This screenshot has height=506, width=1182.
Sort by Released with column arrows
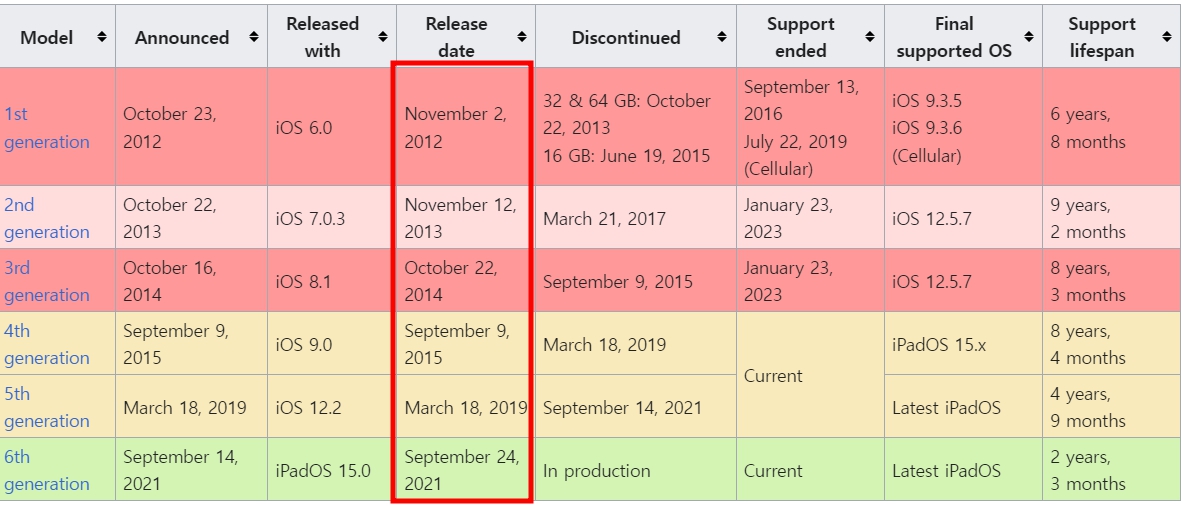pyautogui.click(x=383, y=37)
